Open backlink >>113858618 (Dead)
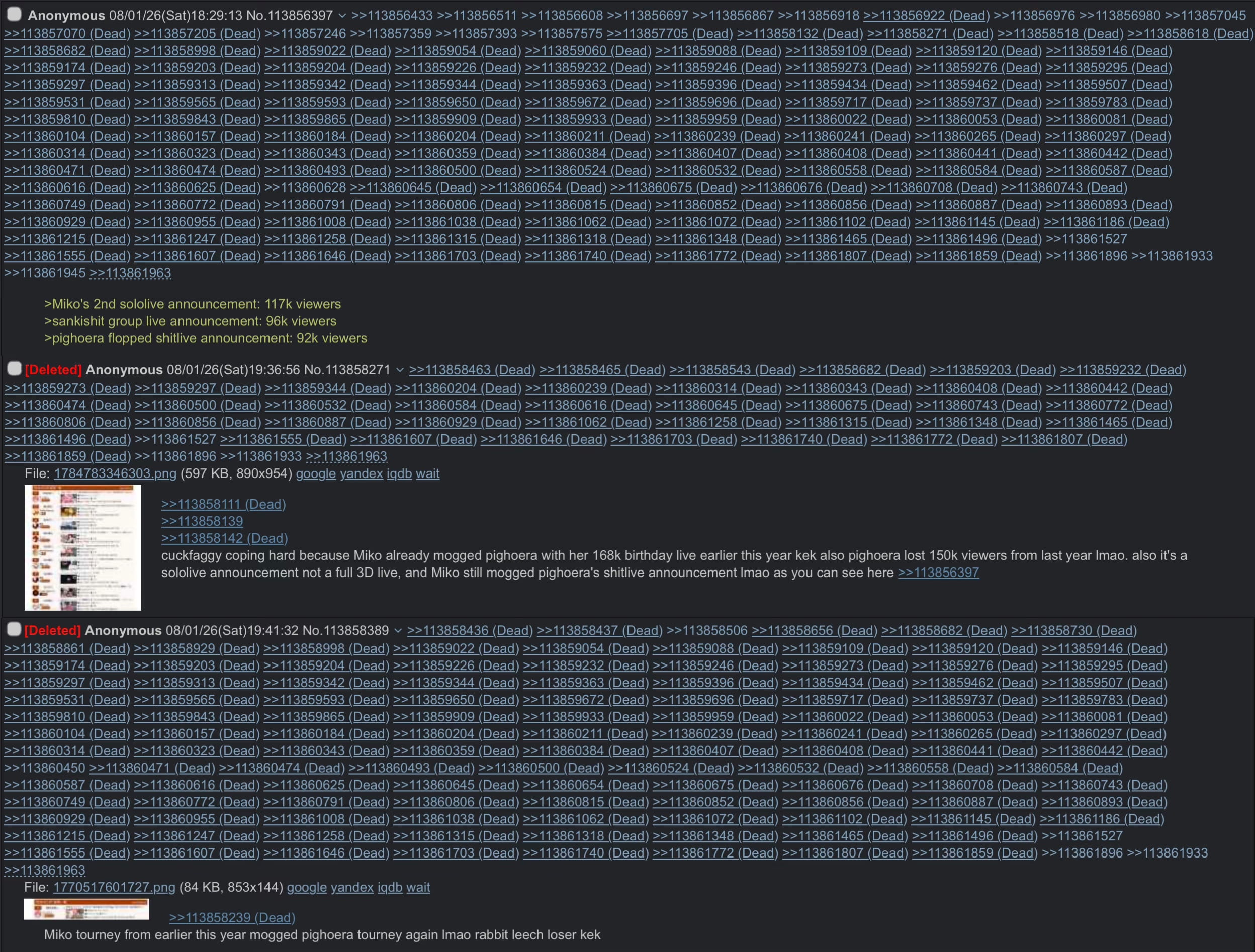 click(1190, 34)
